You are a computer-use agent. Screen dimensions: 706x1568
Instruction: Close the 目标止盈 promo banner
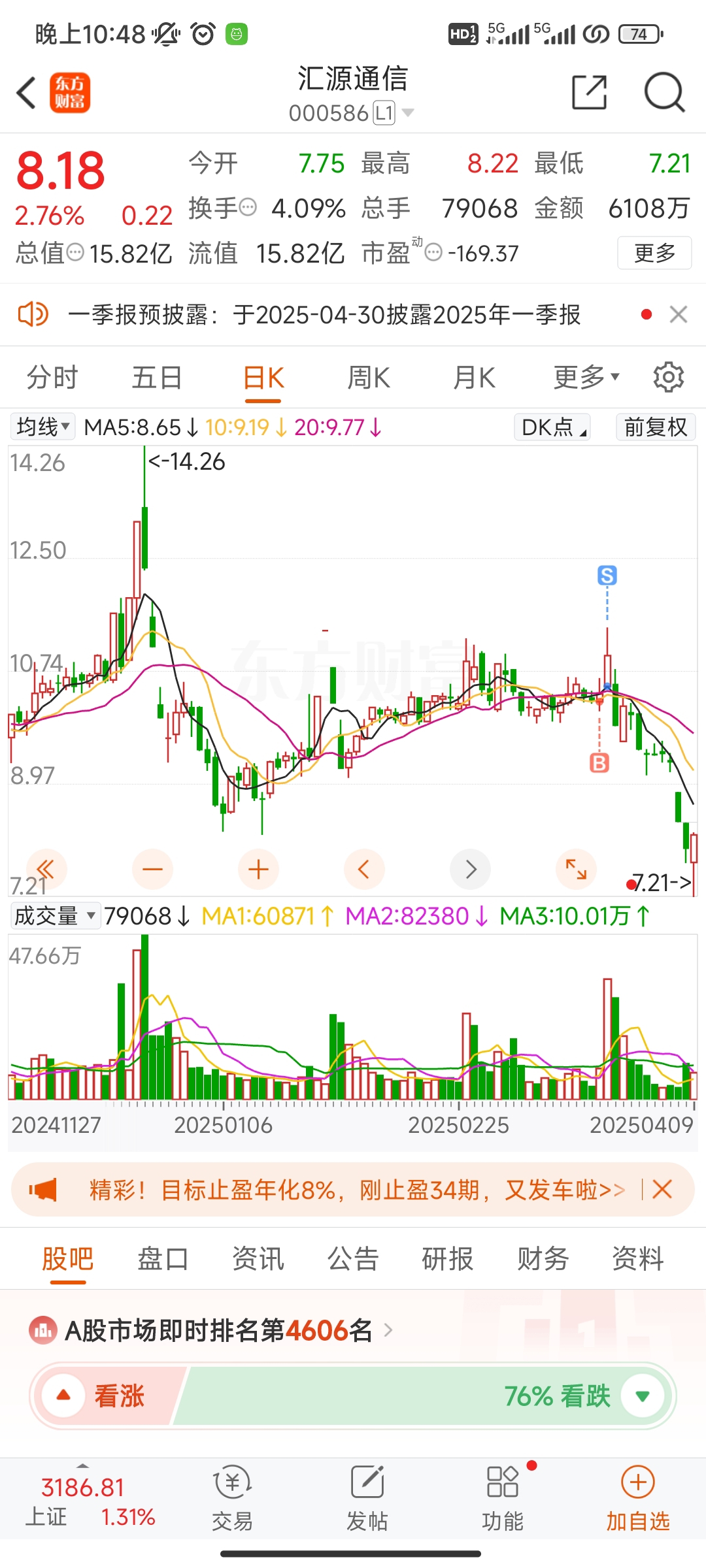click(x=662, y=1189)
